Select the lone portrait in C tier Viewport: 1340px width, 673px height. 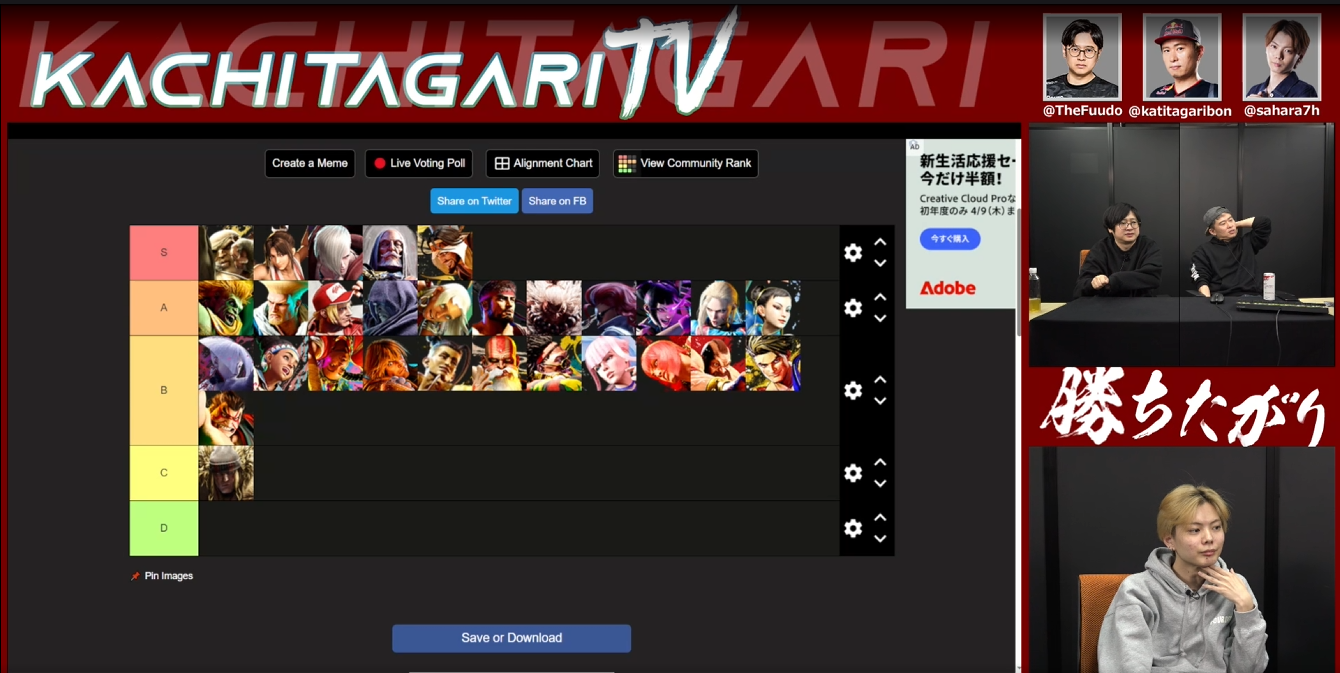(x=226, y=473)
